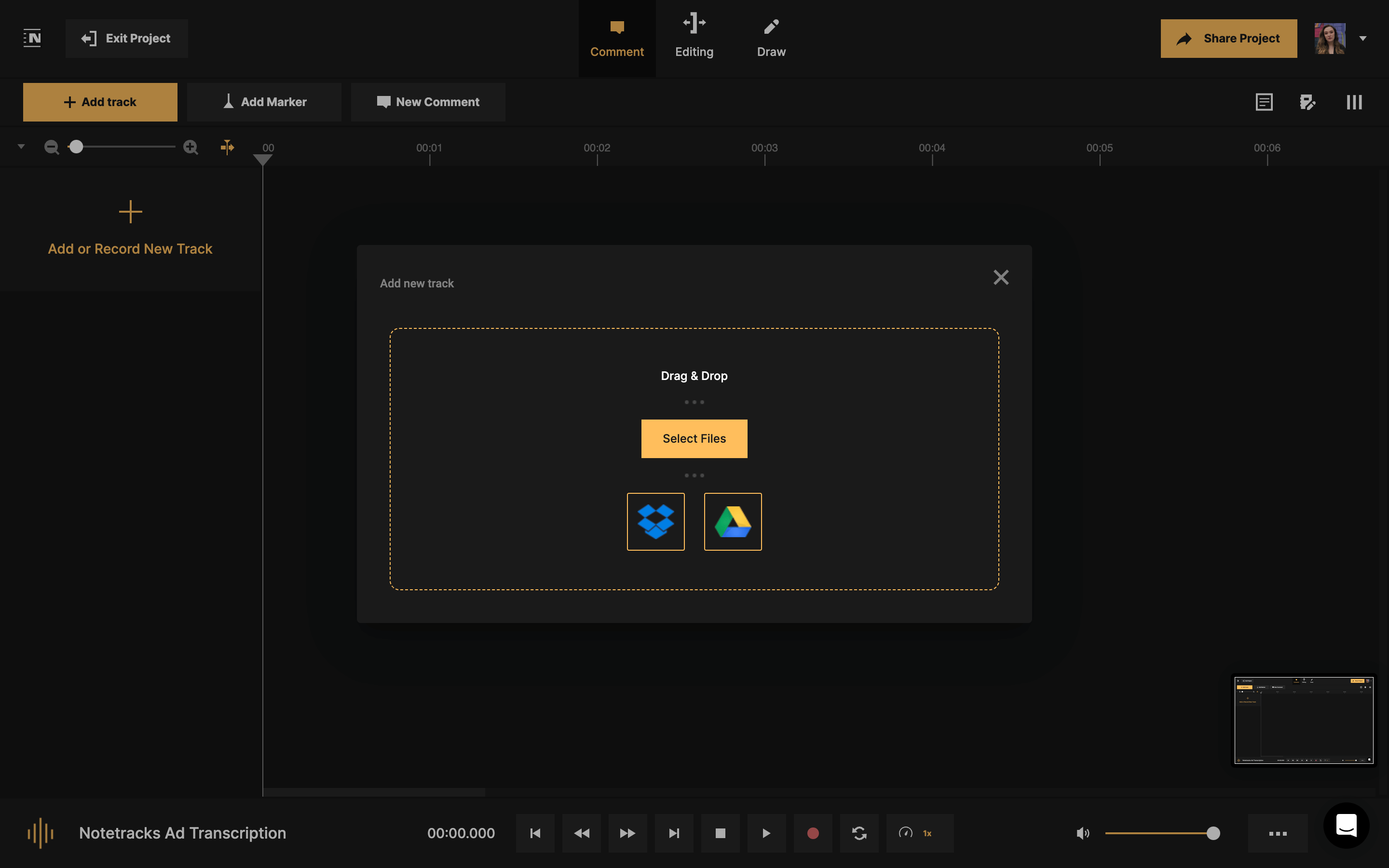Open the Comment mode tab
Viewport: 1389px width, 868px height.
(x=617, y=37)
